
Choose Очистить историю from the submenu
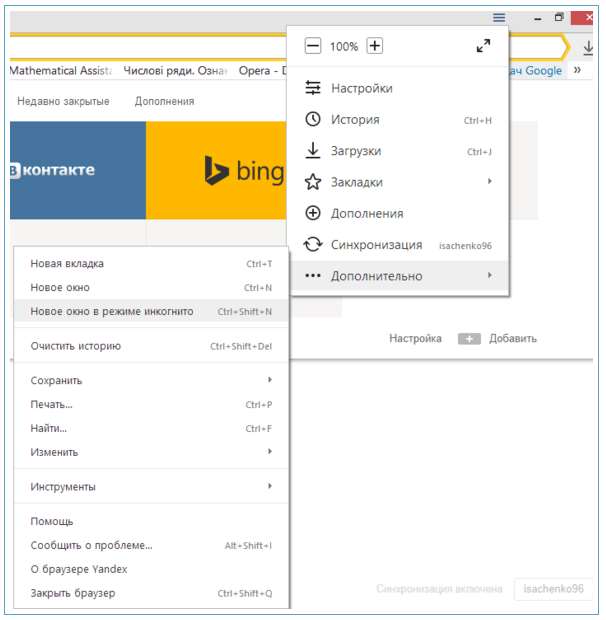click(x=76, y=346)
